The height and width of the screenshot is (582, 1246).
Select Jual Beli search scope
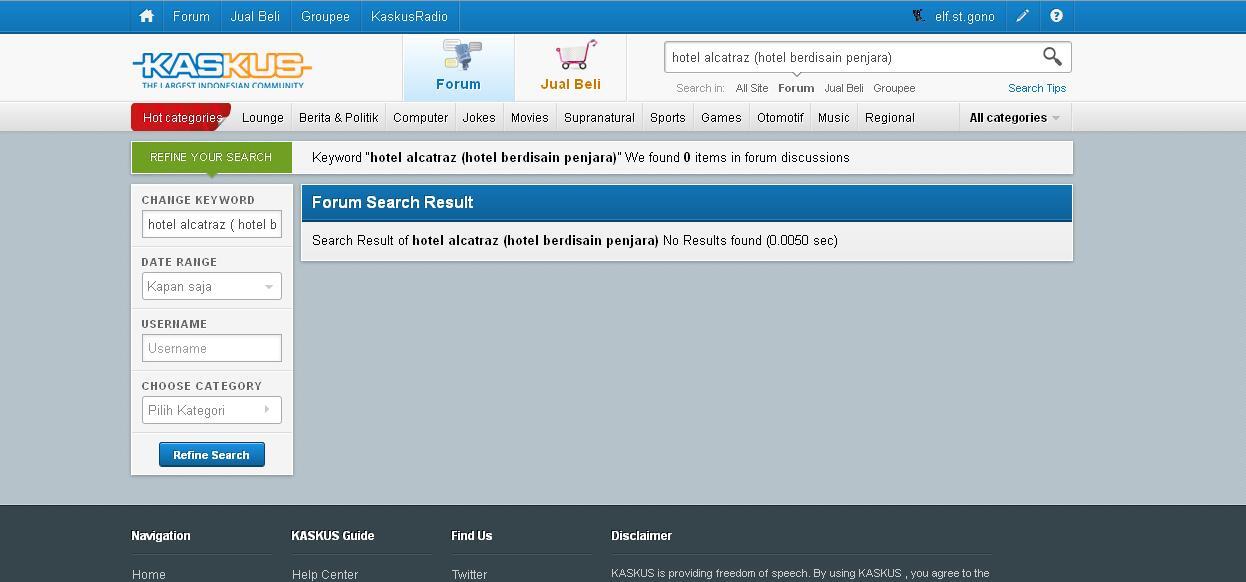[844, 88]
